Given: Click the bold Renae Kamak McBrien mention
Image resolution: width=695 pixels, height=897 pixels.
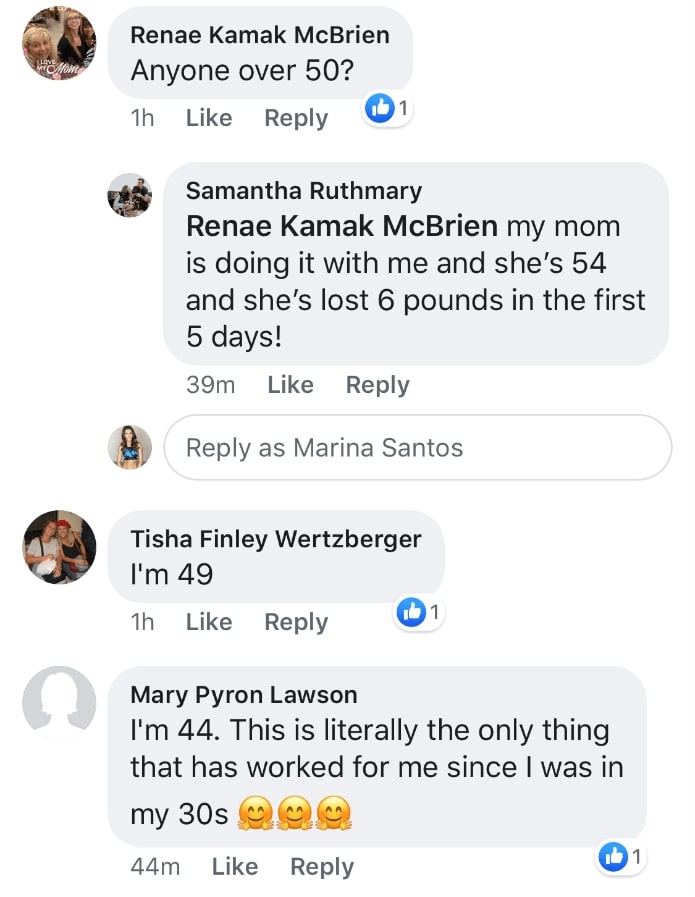Looking at the screenshot, I should click(x=343, y=227).
